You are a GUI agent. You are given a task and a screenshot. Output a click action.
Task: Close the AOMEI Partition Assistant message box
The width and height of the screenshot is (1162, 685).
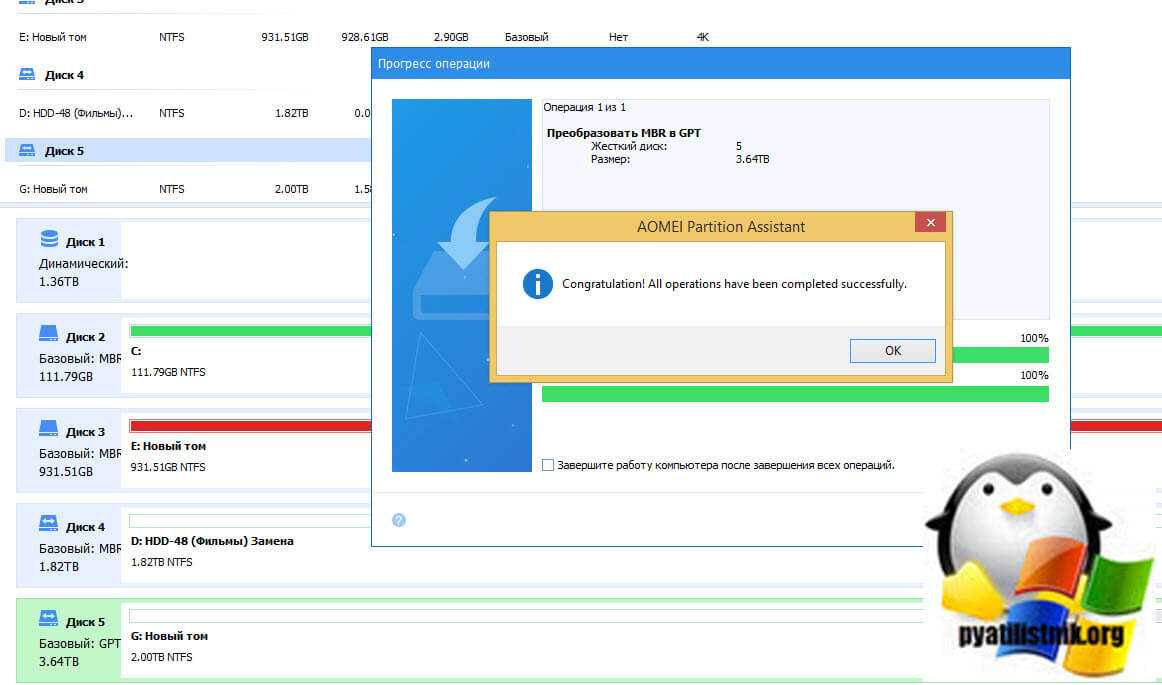coord(930,223)
